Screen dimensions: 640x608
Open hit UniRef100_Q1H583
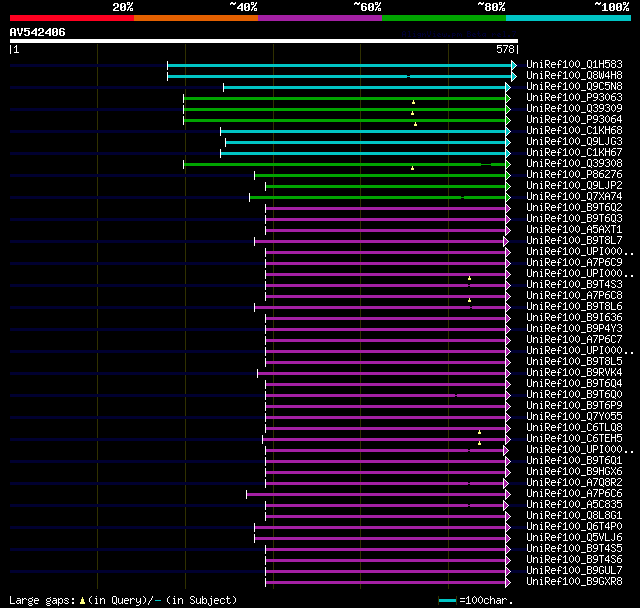click(x=574, y=64)
